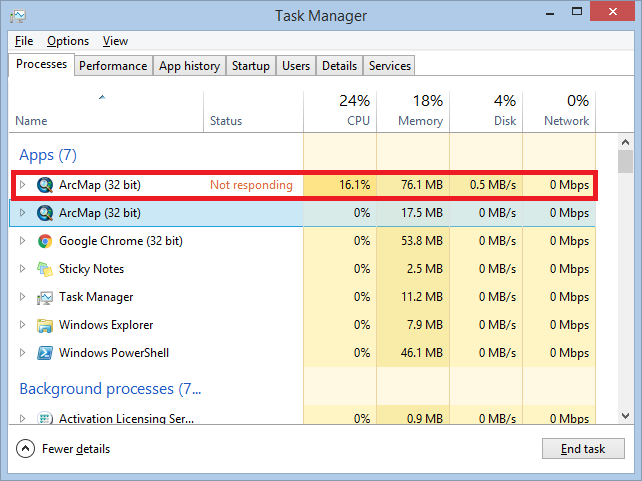
Task: Sort processes by Memory column header
Action: coord(413,111)
